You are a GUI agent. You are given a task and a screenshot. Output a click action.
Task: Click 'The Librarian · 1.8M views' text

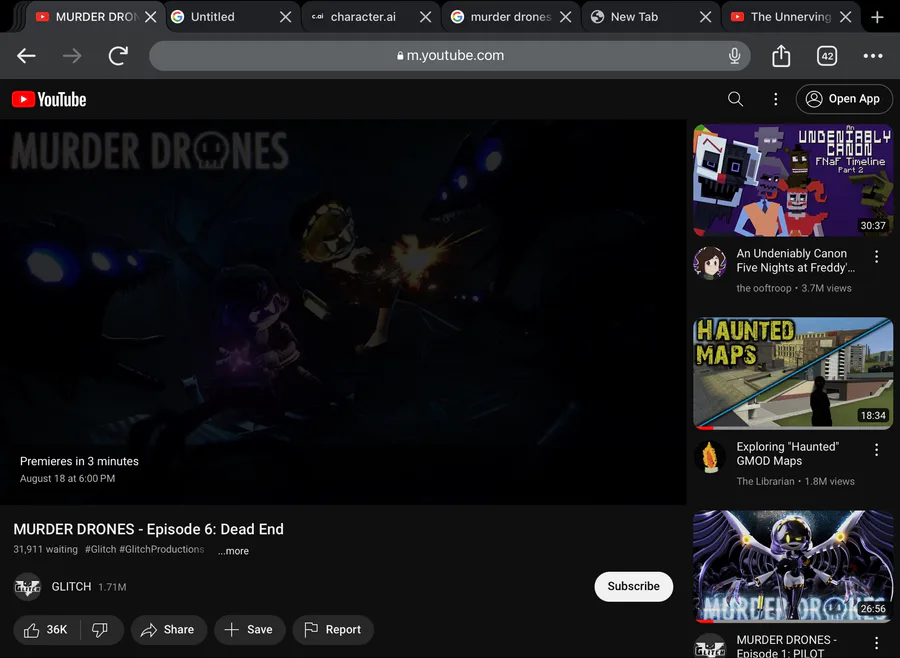tap(796, 481)
